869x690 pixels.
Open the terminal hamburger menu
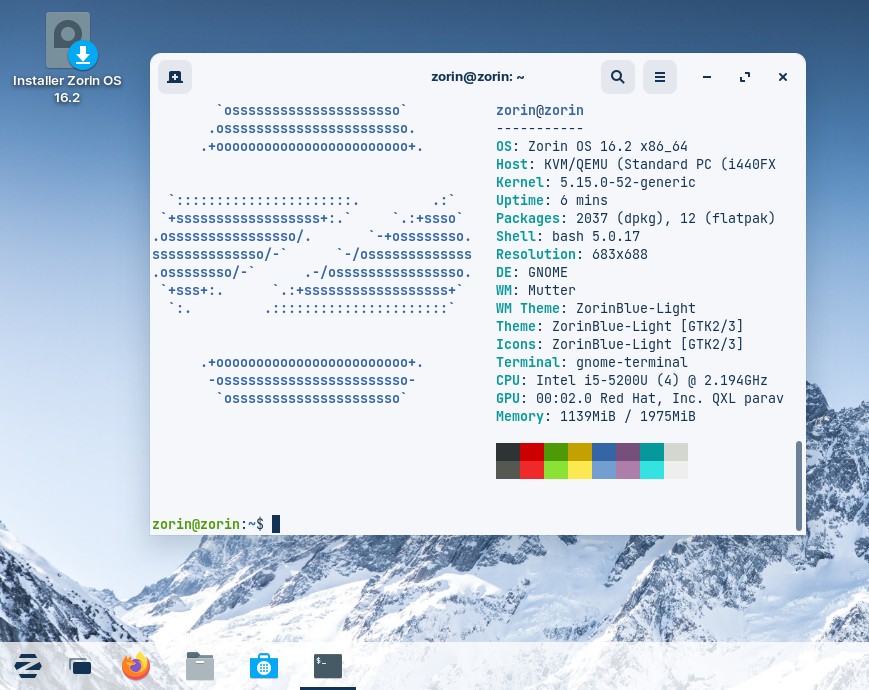point(660,77)
